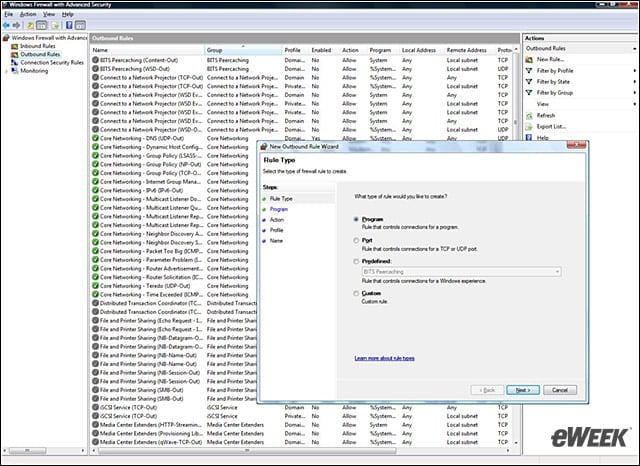Viewport: 640px width, 466px height.
Task: Select the Profile step in wizard steps
Action: [276, 230]
